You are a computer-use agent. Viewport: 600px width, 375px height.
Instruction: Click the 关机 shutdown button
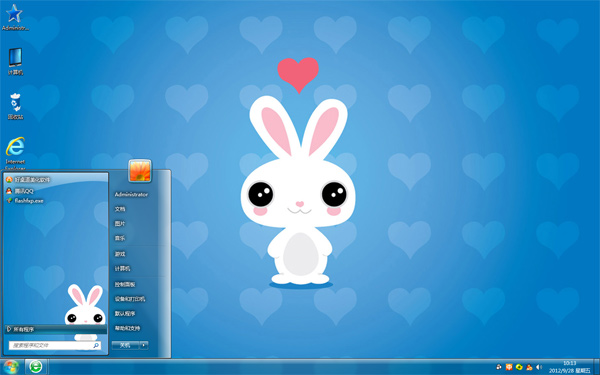[x=126, y=345]
